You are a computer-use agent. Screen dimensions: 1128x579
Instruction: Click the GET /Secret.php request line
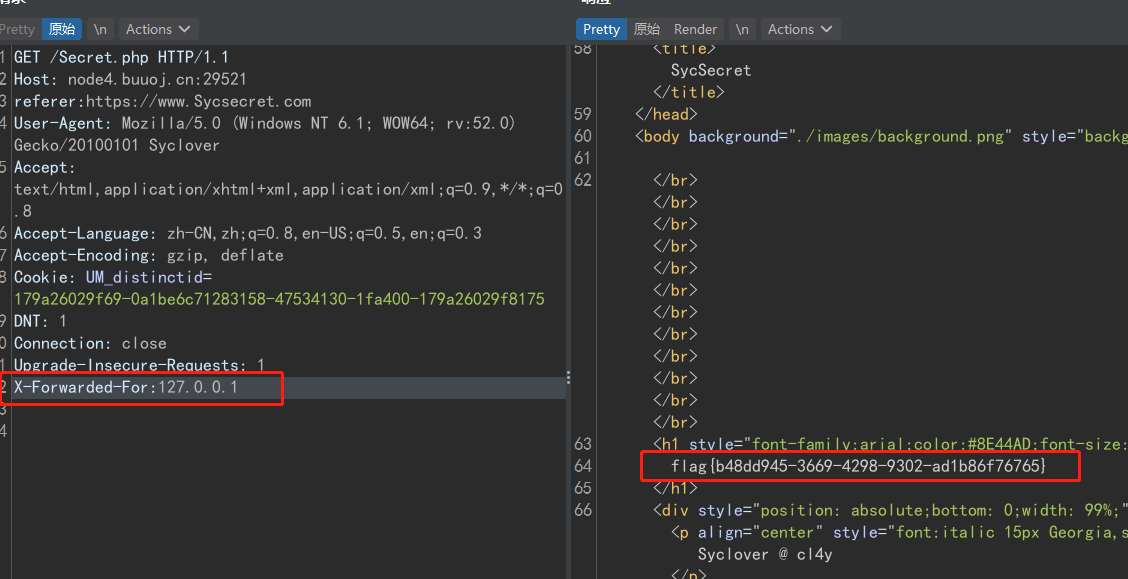click(x=121, y=57)
